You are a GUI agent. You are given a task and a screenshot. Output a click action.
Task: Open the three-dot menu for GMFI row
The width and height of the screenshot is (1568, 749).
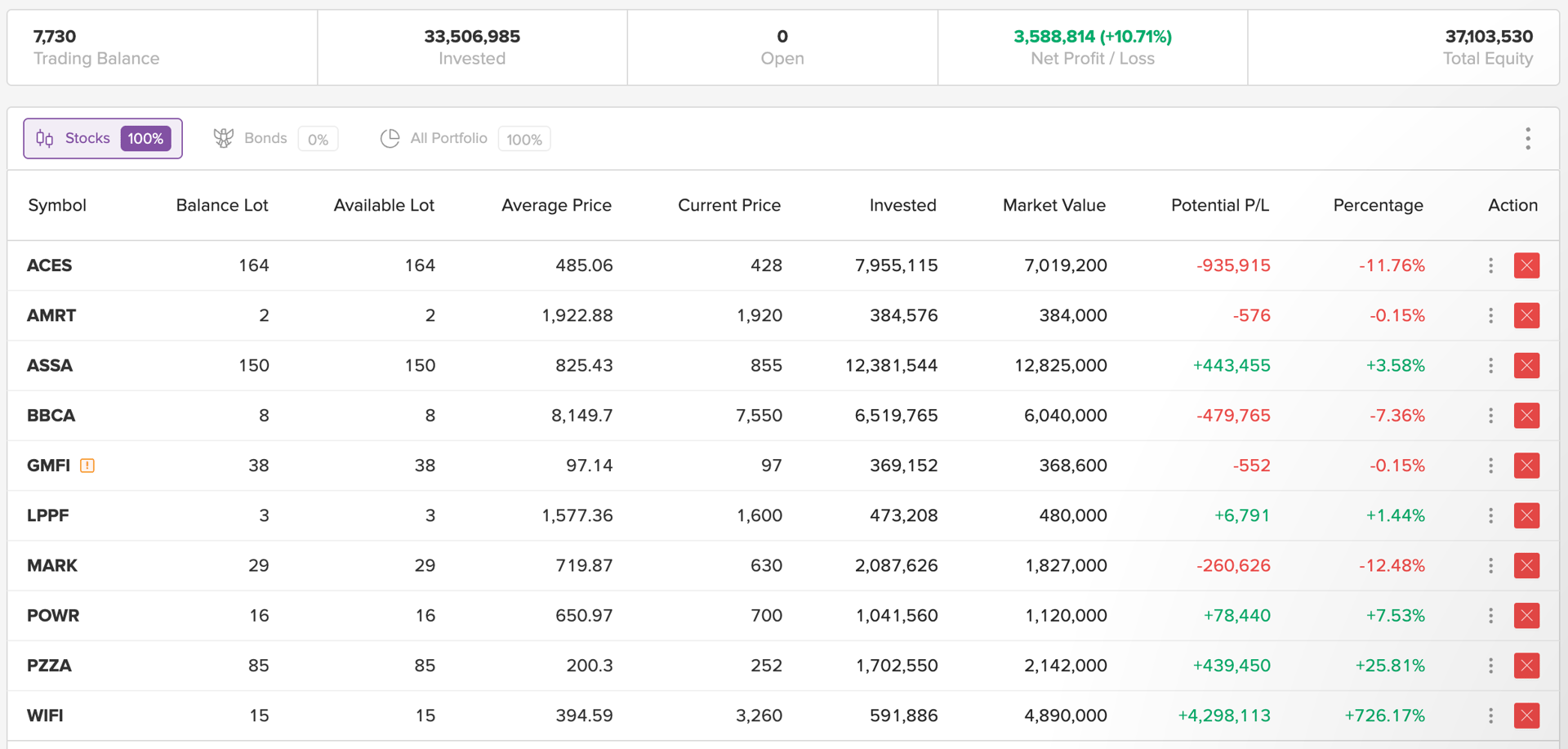coord(1490,466)
